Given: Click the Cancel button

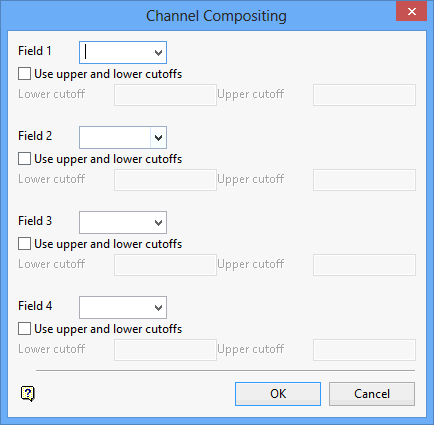Looking at the screenshot, I should click(x=372, y=394).
